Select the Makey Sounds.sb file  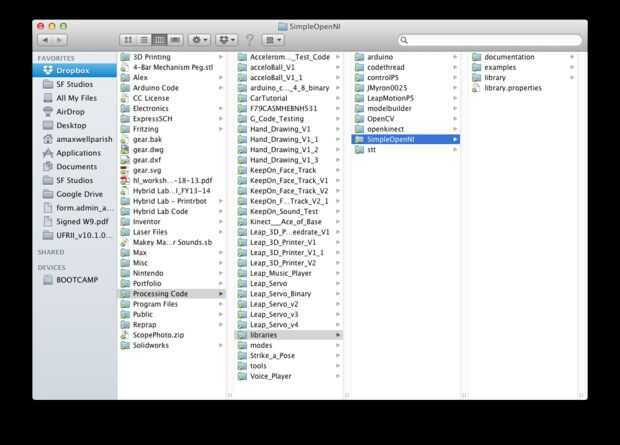(172, 242)
